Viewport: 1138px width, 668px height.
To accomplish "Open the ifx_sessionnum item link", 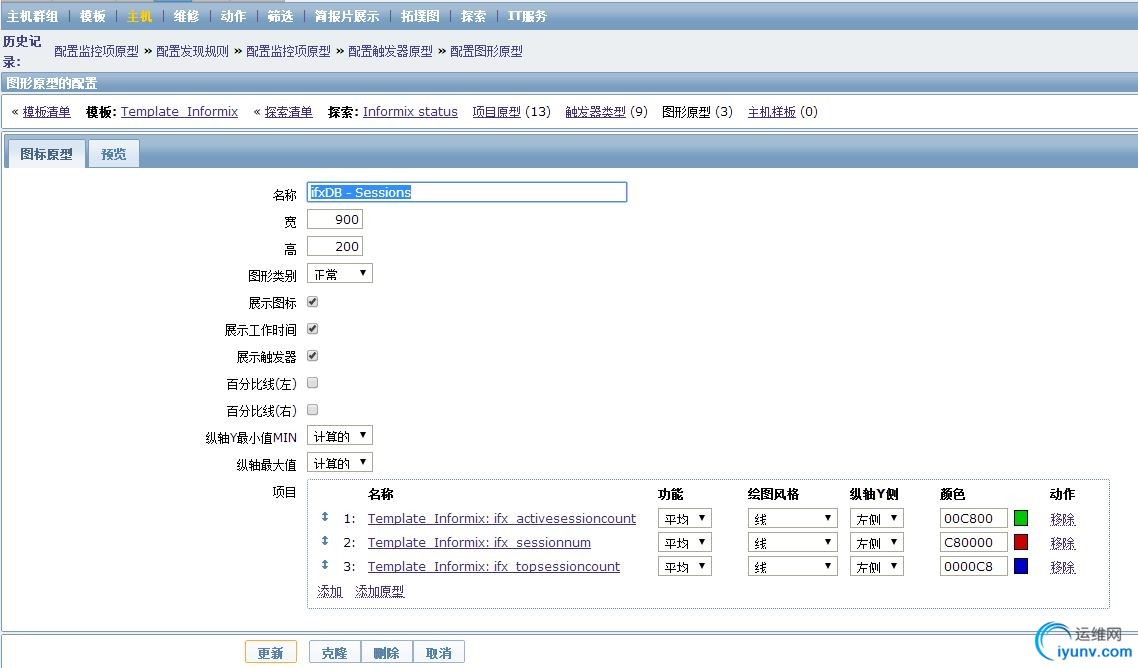I will point(479,542).
